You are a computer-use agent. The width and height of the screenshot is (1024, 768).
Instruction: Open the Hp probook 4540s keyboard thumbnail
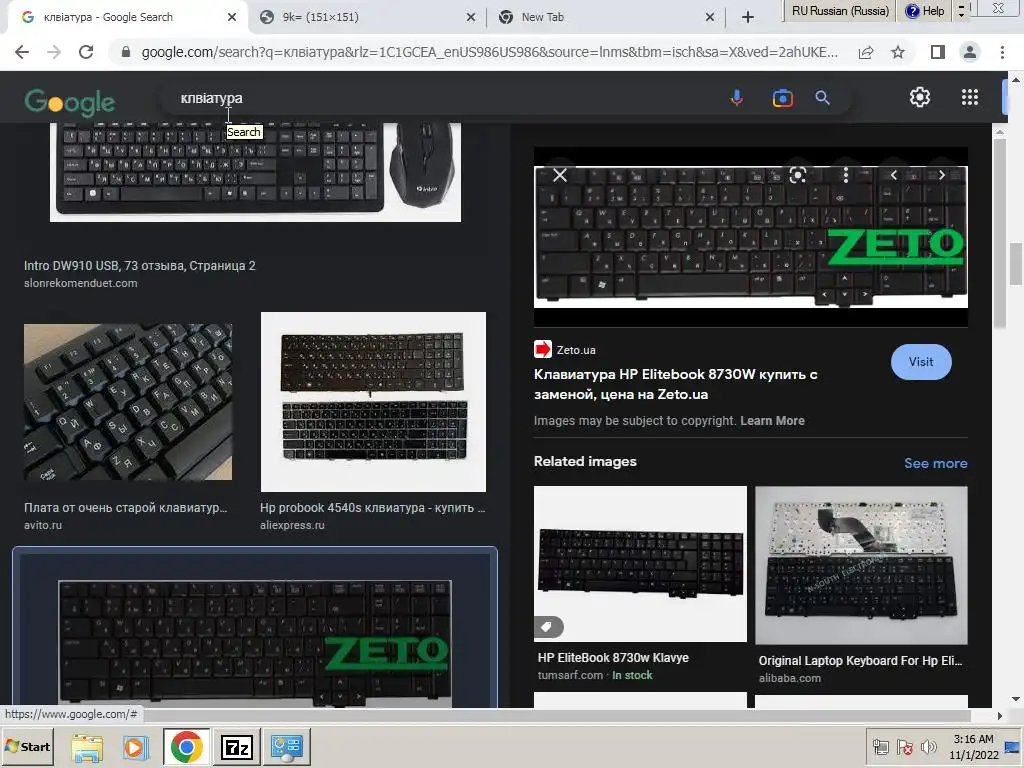(x=373, y=402)
